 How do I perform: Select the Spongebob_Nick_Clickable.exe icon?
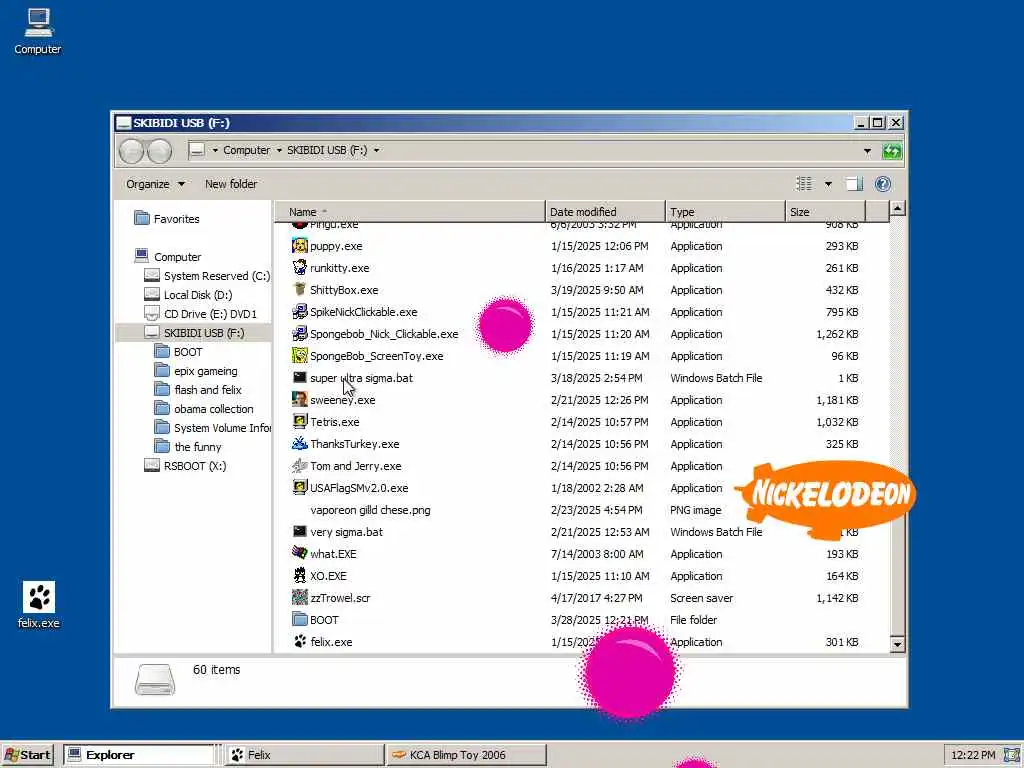coord(300,334)
